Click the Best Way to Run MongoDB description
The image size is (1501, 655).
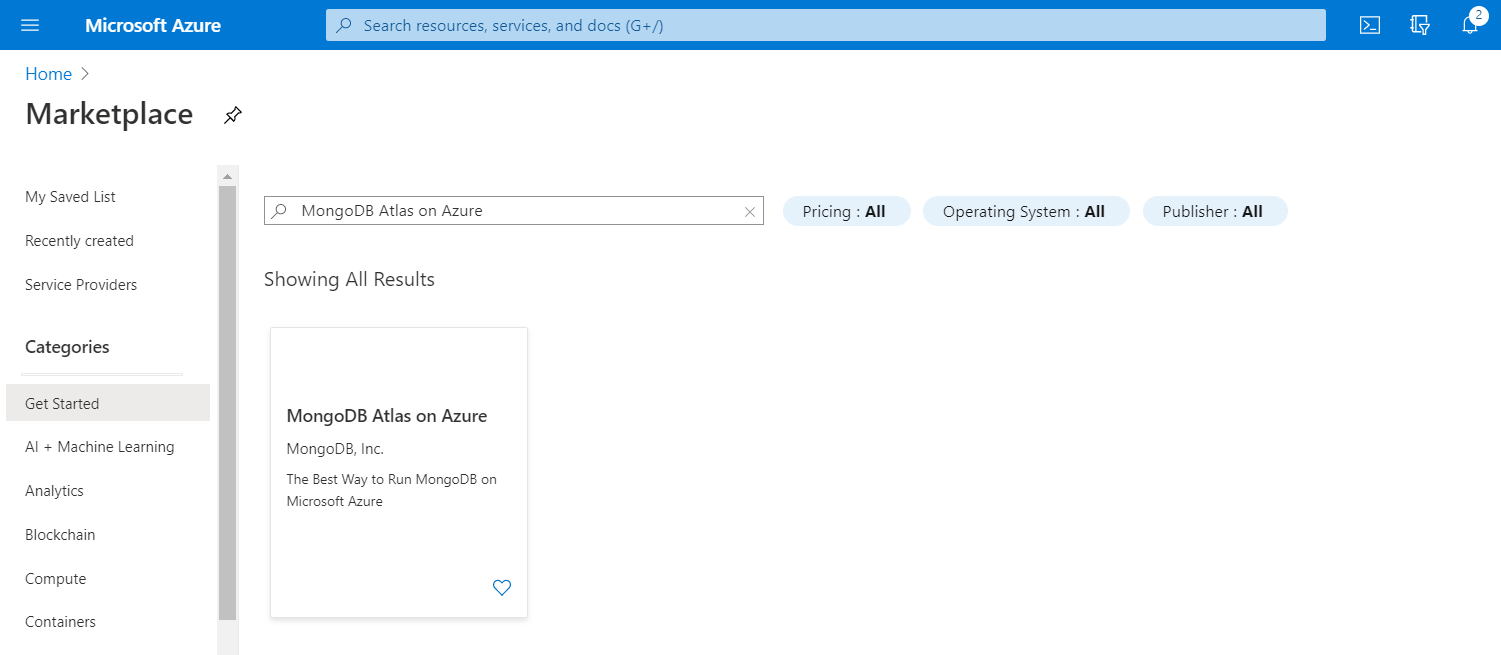point(391,490)
